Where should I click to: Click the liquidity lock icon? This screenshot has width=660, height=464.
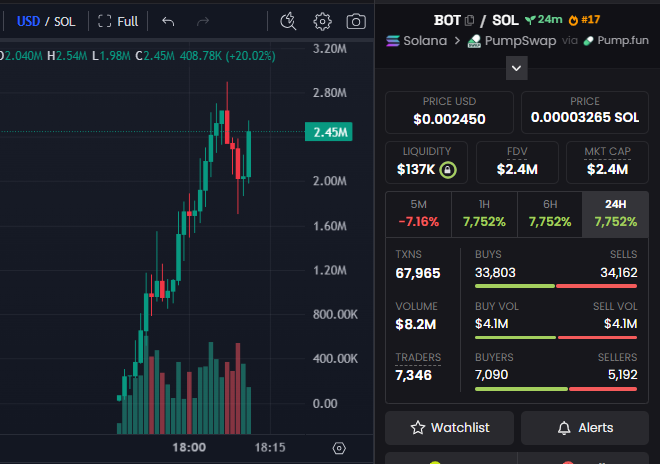(x=448, y=170)
